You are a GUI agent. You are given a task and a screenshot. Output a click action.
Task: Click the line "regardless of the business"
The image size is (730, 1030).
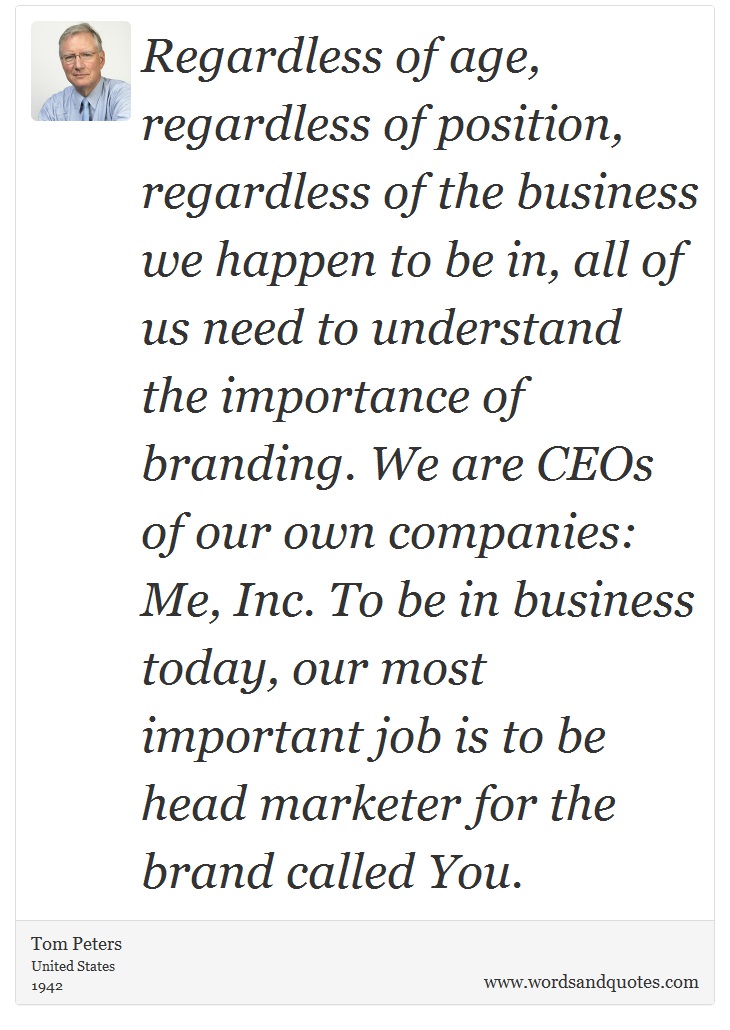tap(420, 195)
